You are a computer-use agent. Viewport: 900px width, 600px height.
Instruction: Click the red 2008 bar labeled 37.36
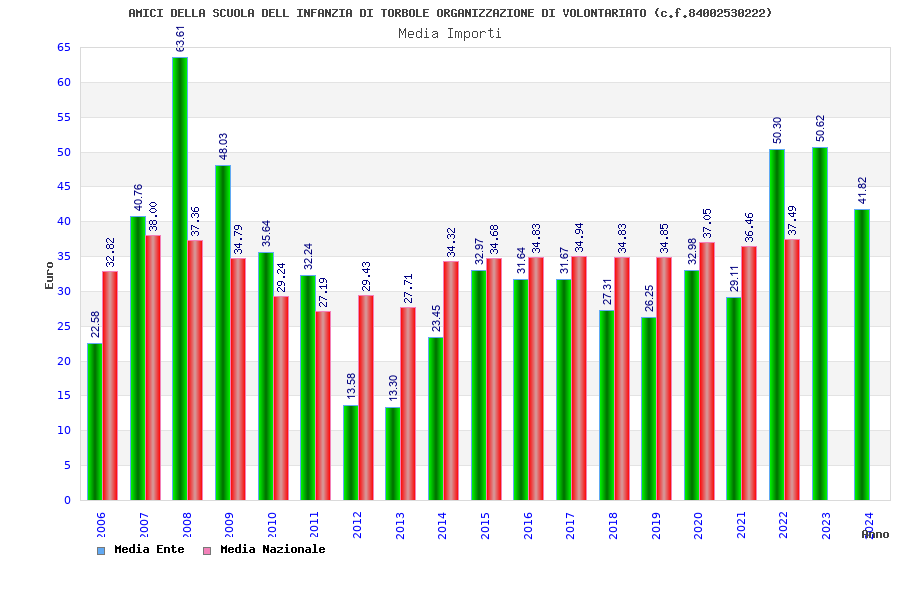[x=195, y=370]
